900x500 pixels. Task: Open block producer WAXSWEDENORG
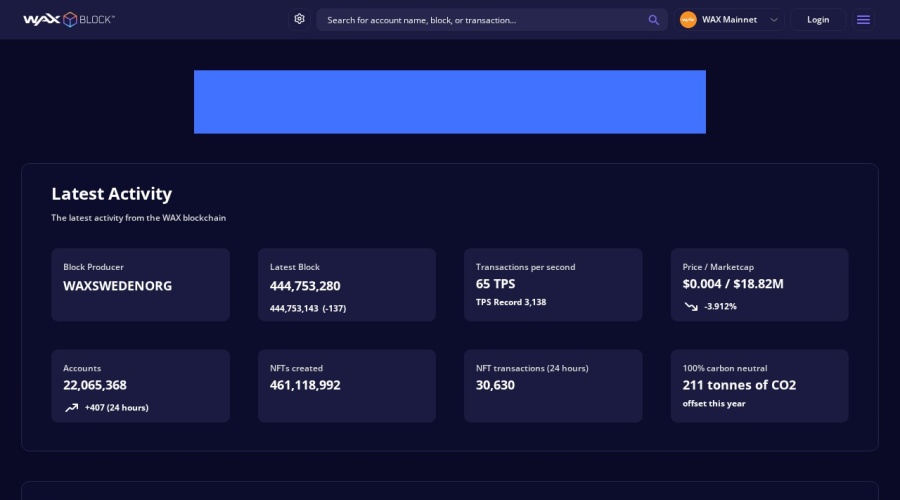click(x=118, y=286)
